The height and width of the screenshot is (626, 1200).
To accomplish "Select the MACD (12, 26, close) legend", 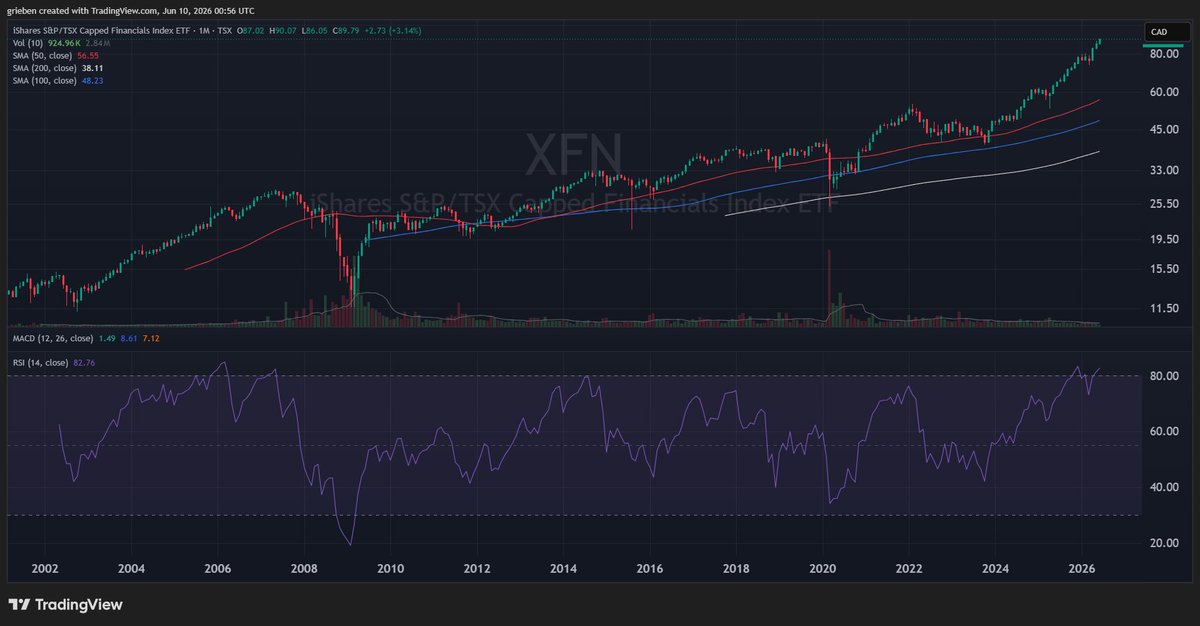I will coord(51,338).
